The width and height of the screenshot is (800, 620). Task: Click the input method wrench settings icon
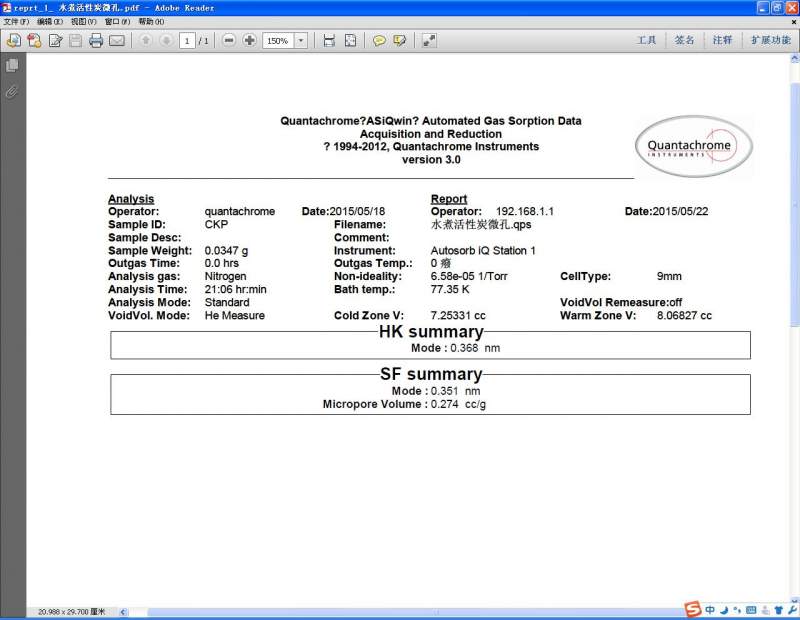[x=792, y=610]
